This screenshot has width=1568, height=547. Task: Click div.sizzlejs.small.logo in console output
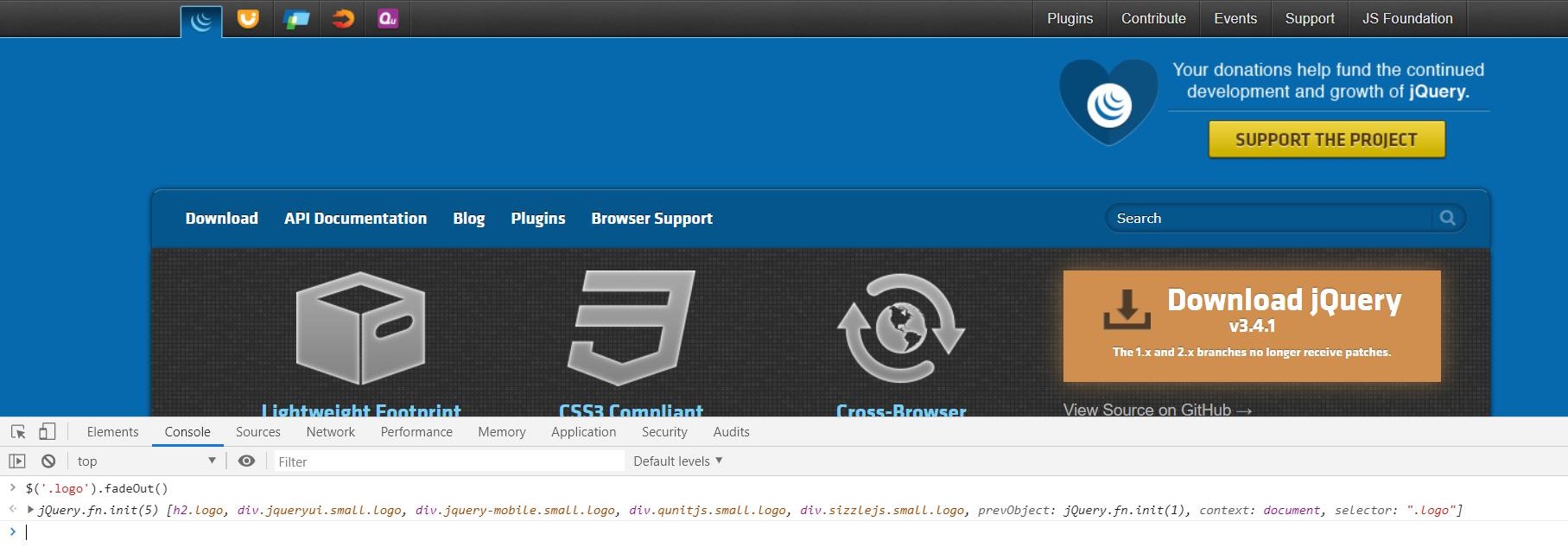tap(881, 510)
